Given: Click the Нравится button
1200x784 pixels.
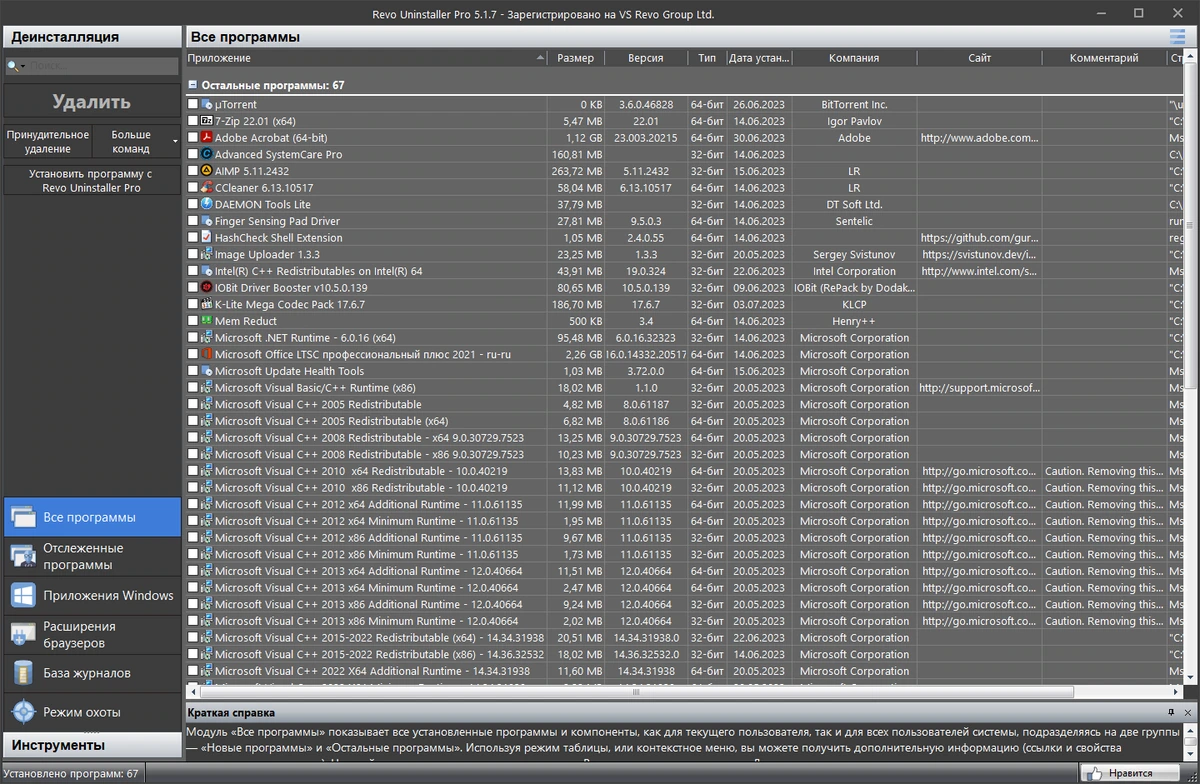Looking at the screenshot, I should 1131,773.
